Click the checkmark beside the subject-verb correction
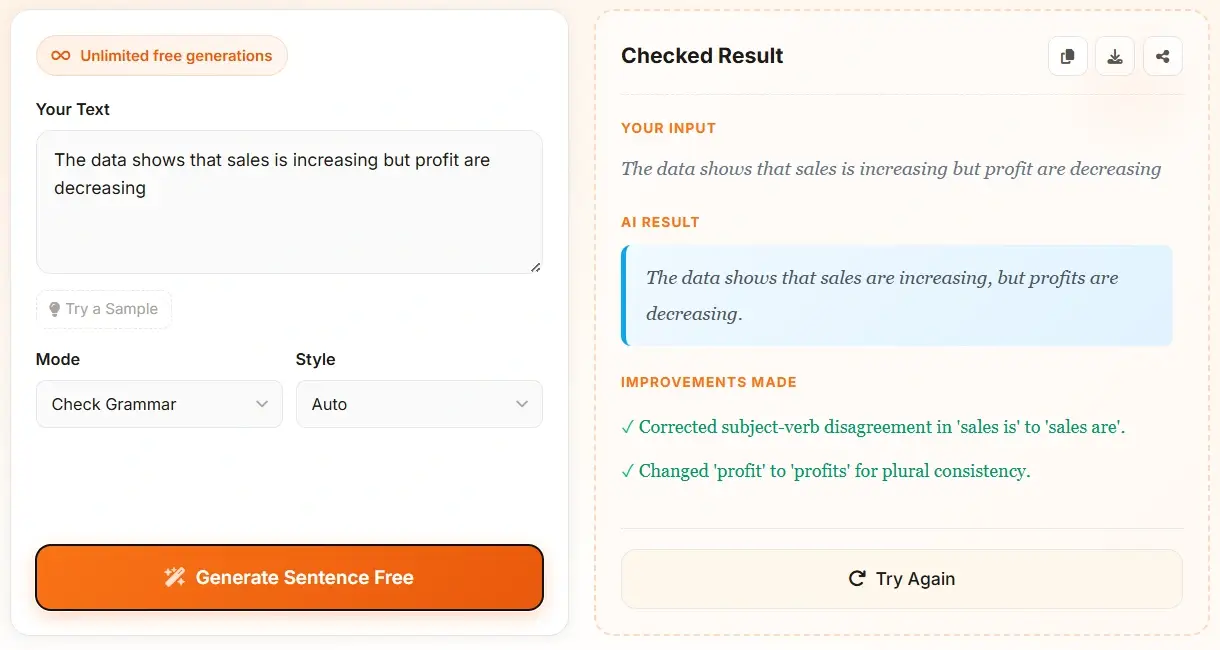Viewport: 1220px width, 650px height. (629, 426)
